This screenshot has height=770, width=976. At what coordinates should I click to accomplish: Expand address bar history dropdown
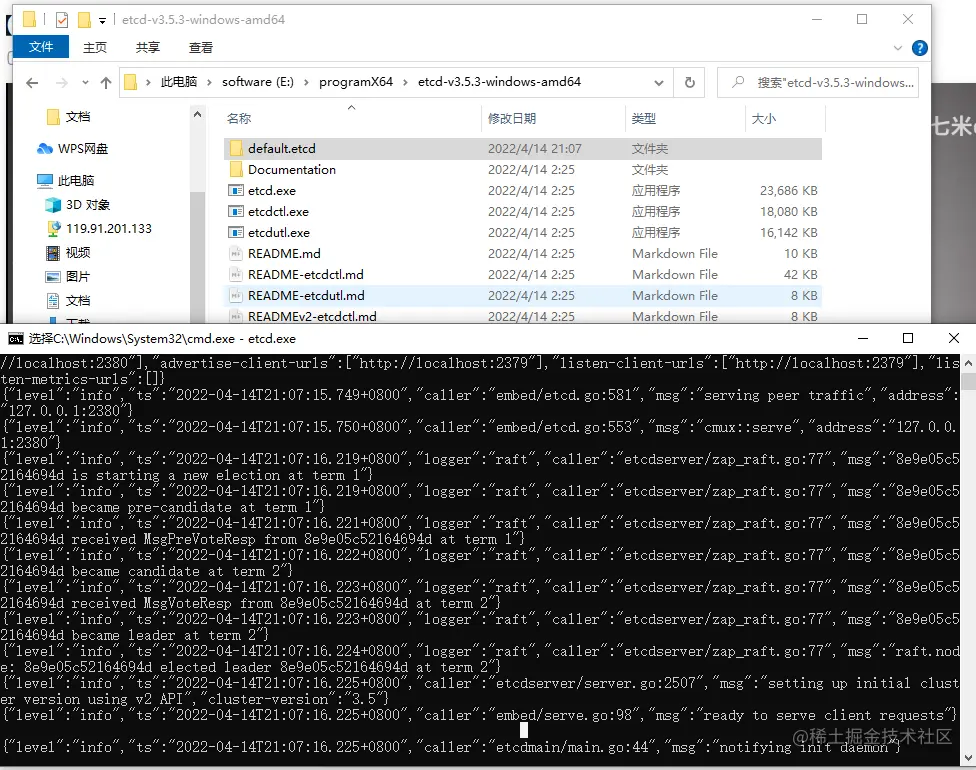[659, 83]
